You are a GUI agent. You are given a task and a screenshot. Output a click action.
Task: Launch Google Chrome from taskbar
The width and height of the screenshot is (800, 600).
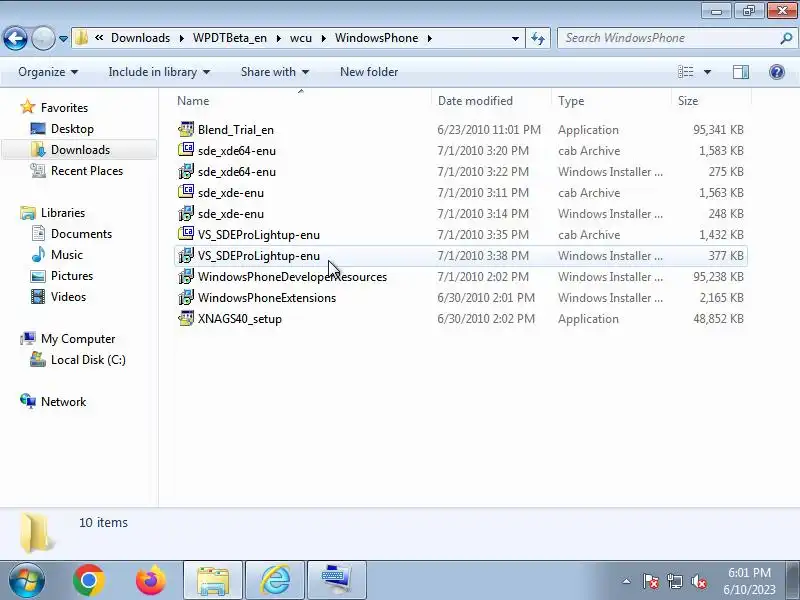[x=89, y=580]
